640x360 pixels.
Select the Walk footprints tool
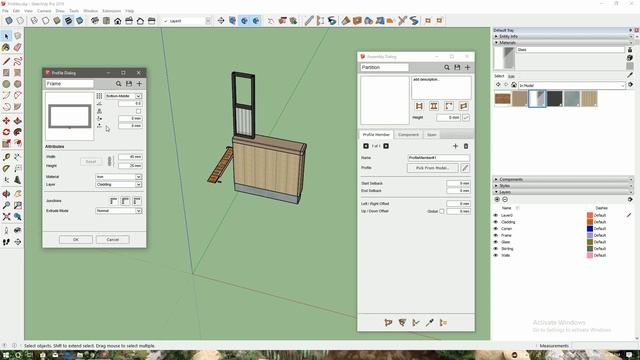pyautogui.click(x=6, y=242)
